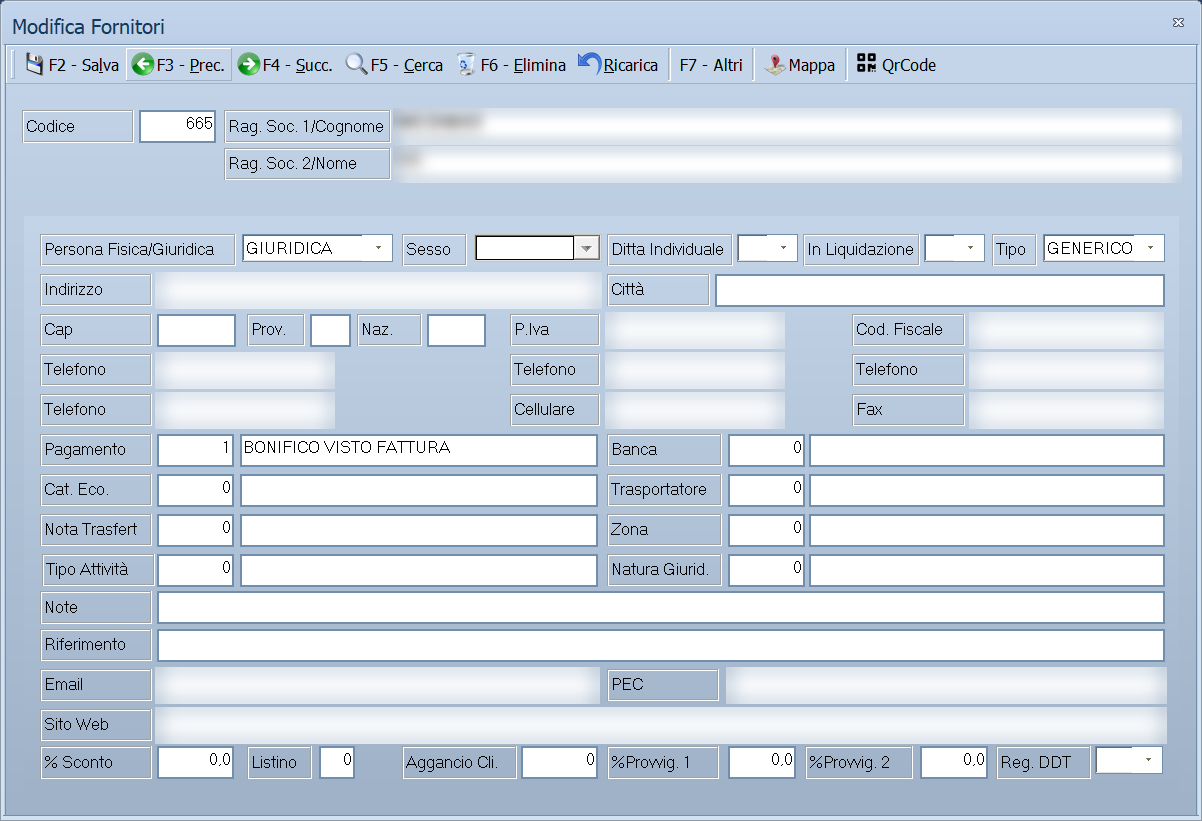Viewport: 1202px width, 821px height.
Task: Focus the Riferimento text field
Action: click(x=661, y=645)
